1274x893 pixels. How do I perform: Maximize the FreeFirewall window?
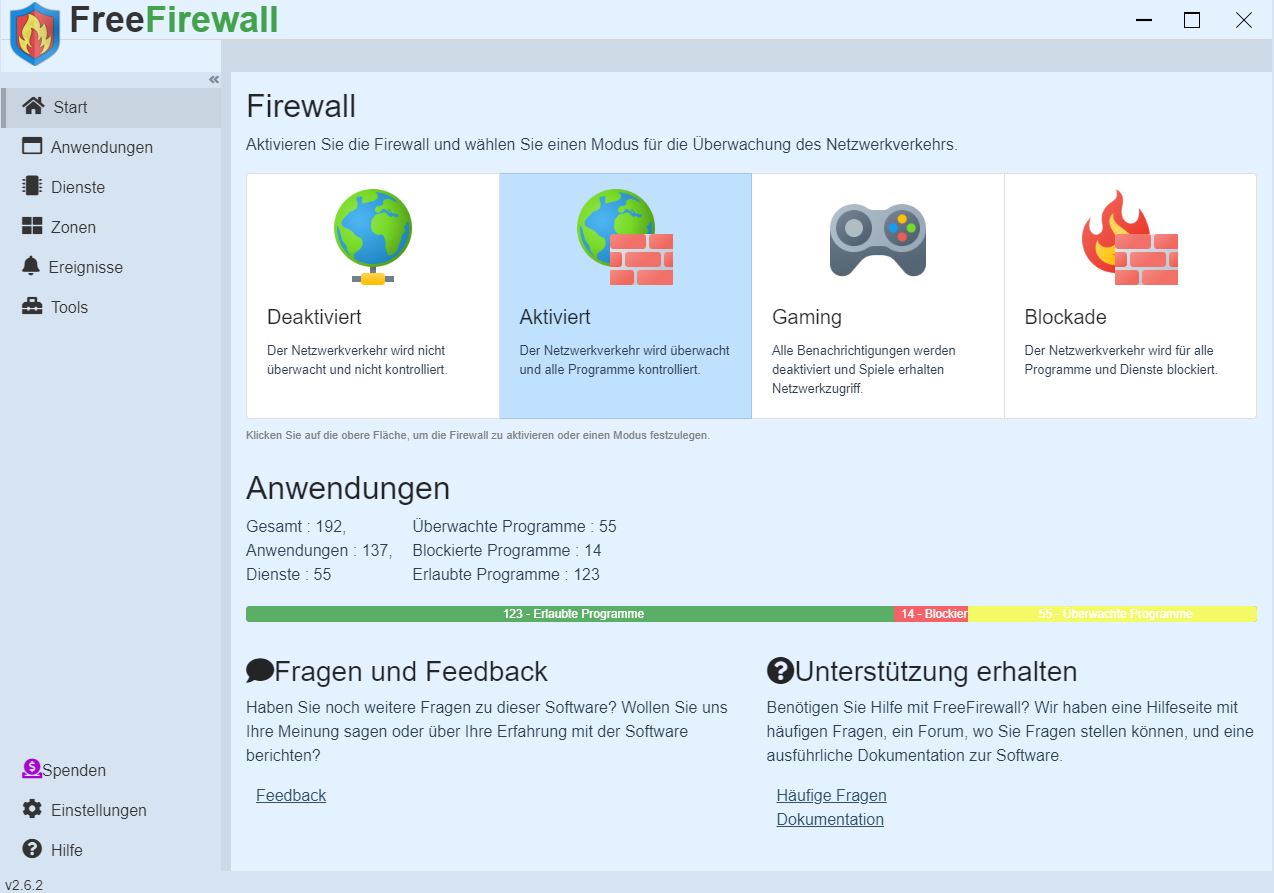tap(1192, 20)
